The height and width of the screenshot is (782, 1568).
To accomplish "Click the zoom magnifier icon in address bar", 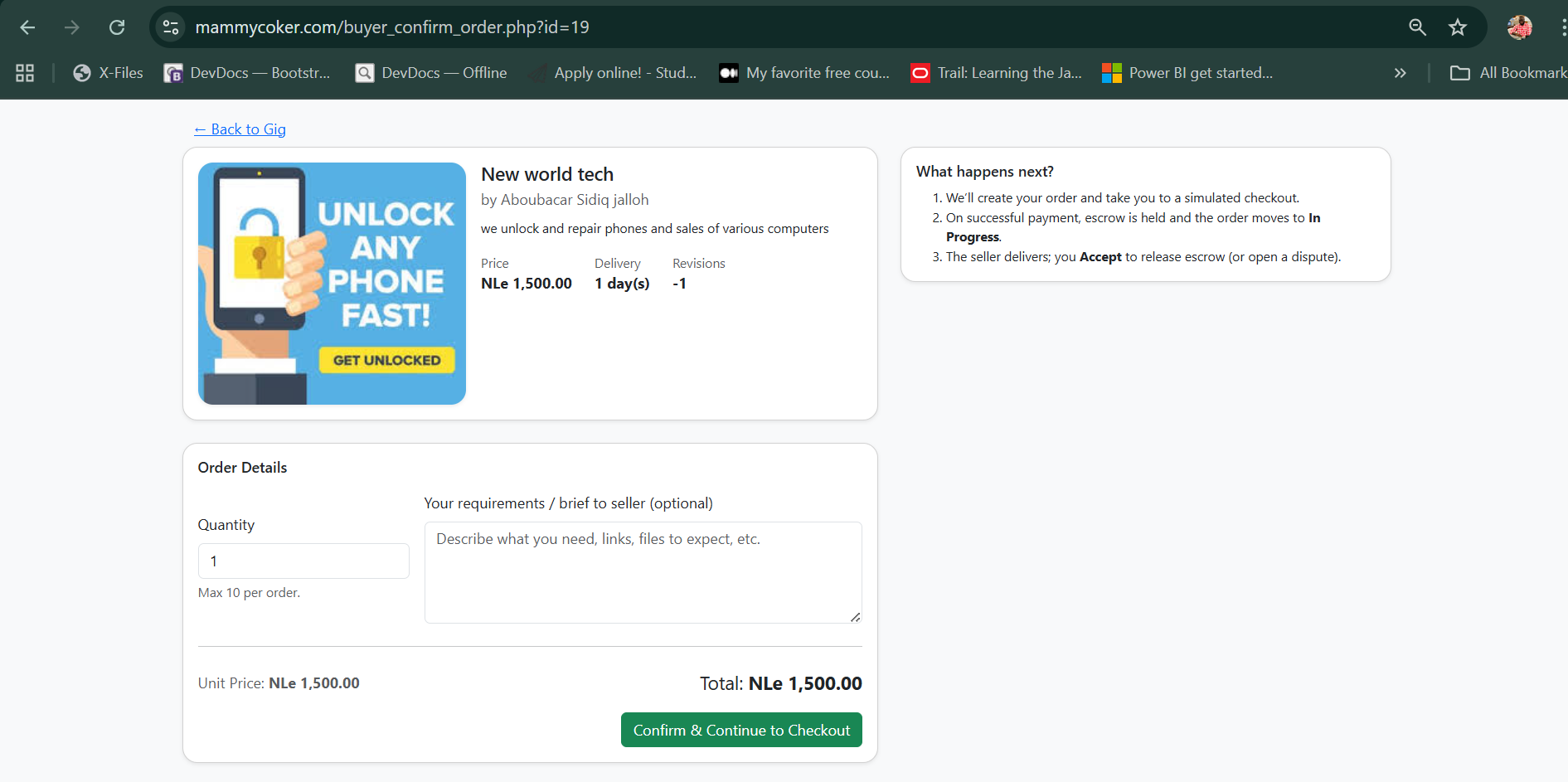I will [x=1417, y=27].
